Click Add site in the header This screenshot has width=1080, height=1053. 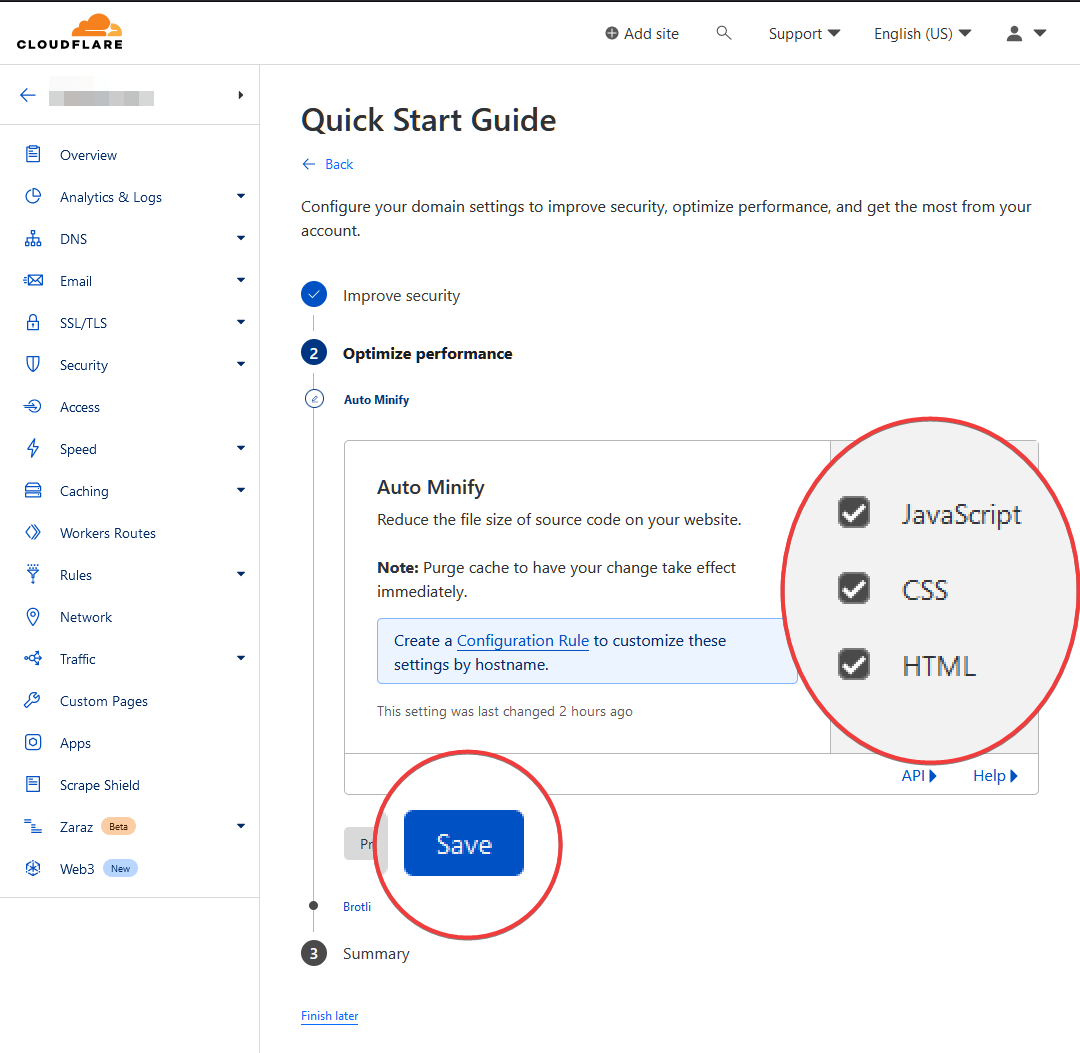click(641, 33)
